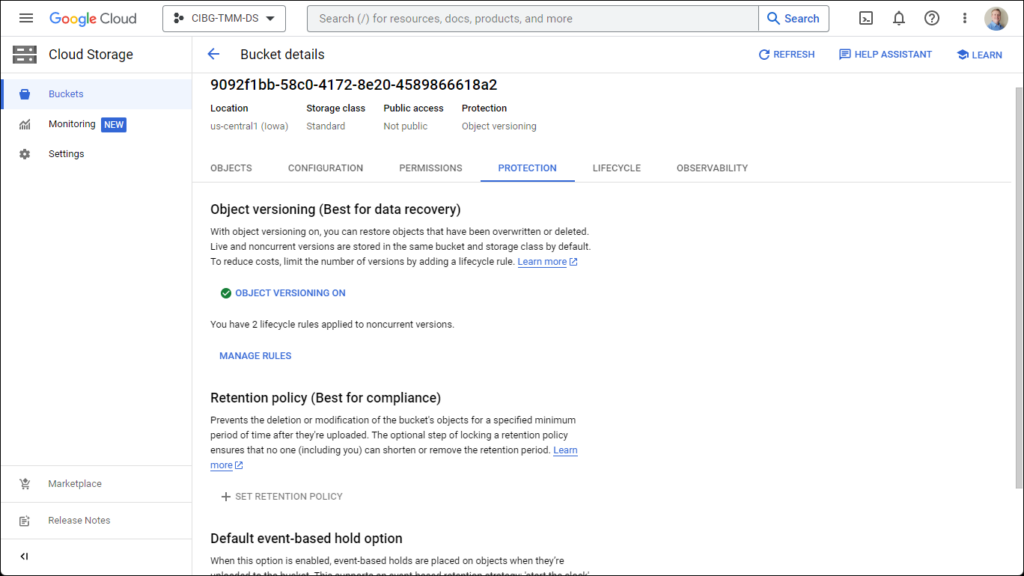
Task: Open the help question mark menu
Action: 932,18
